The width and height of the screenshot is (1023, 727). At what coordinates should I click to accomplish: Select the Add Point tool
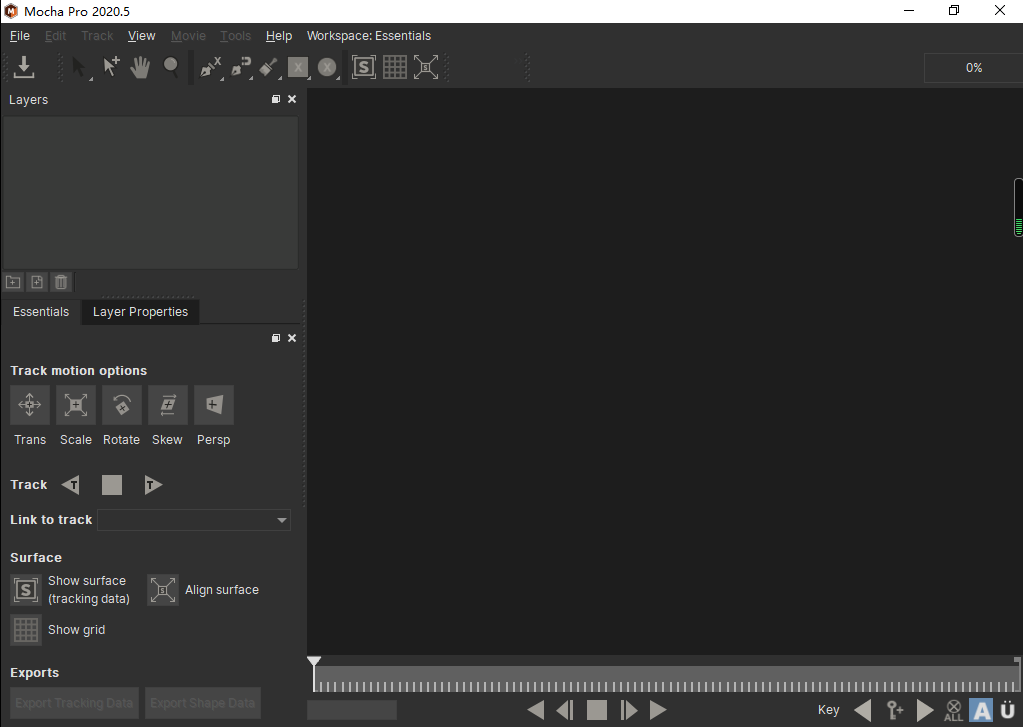click(x=110, y=67)
